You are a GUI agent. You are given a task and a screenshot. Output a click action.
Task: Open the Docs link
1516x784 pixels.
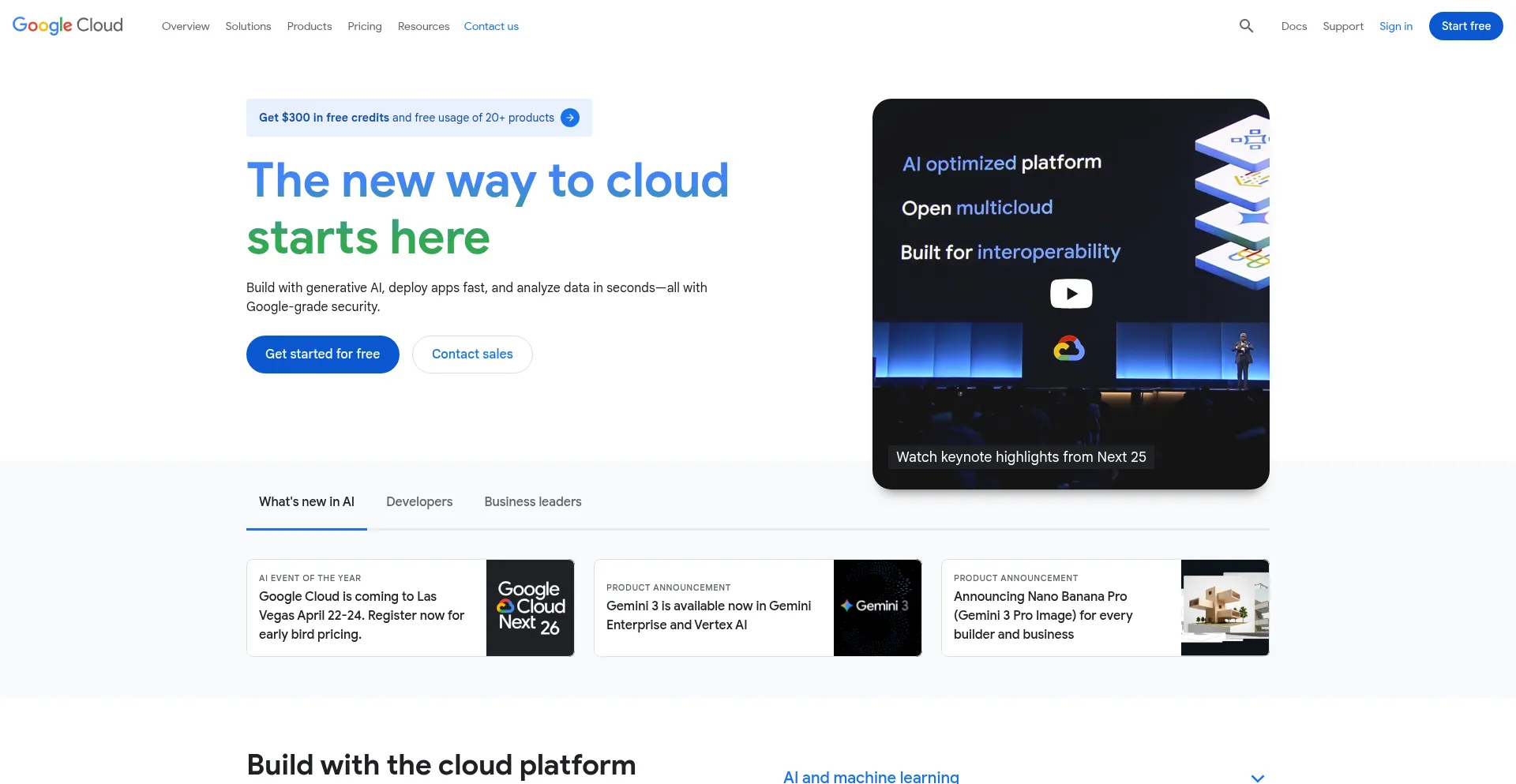1294,26
